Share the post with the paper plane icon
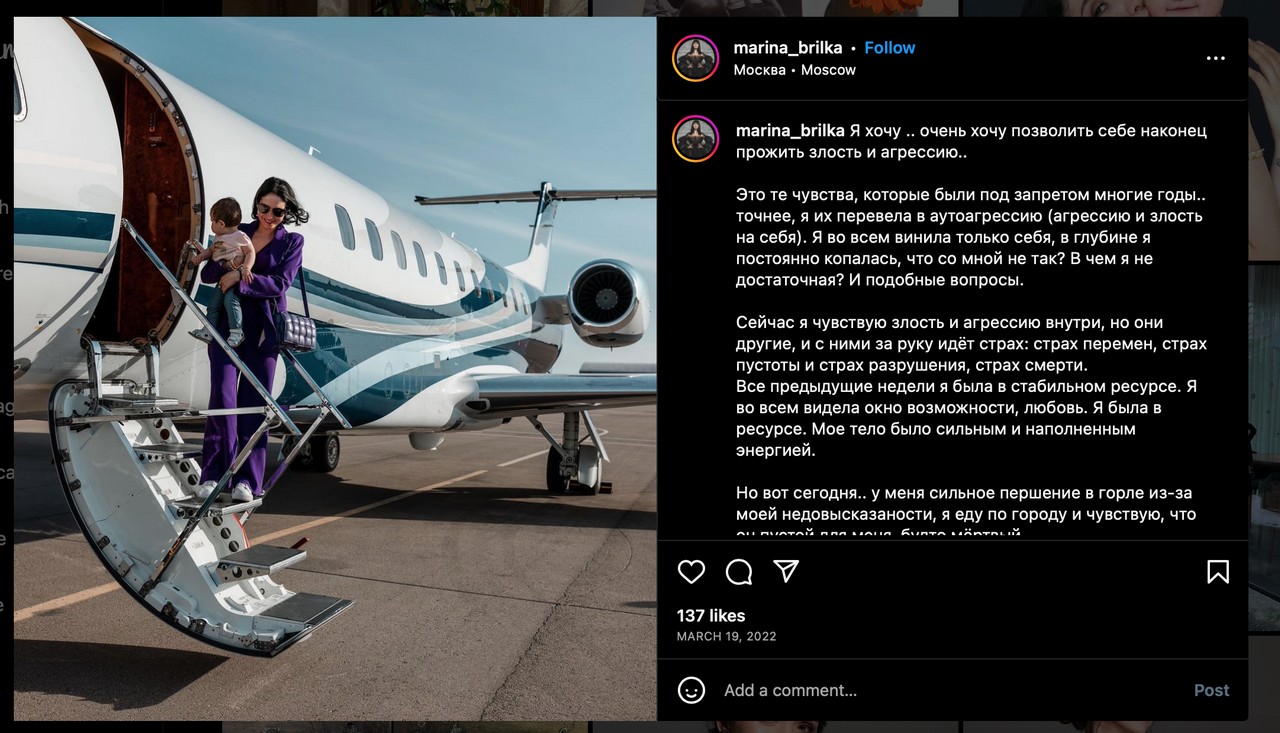Screen dimensions: 1280x733 (x=787, y=571)
